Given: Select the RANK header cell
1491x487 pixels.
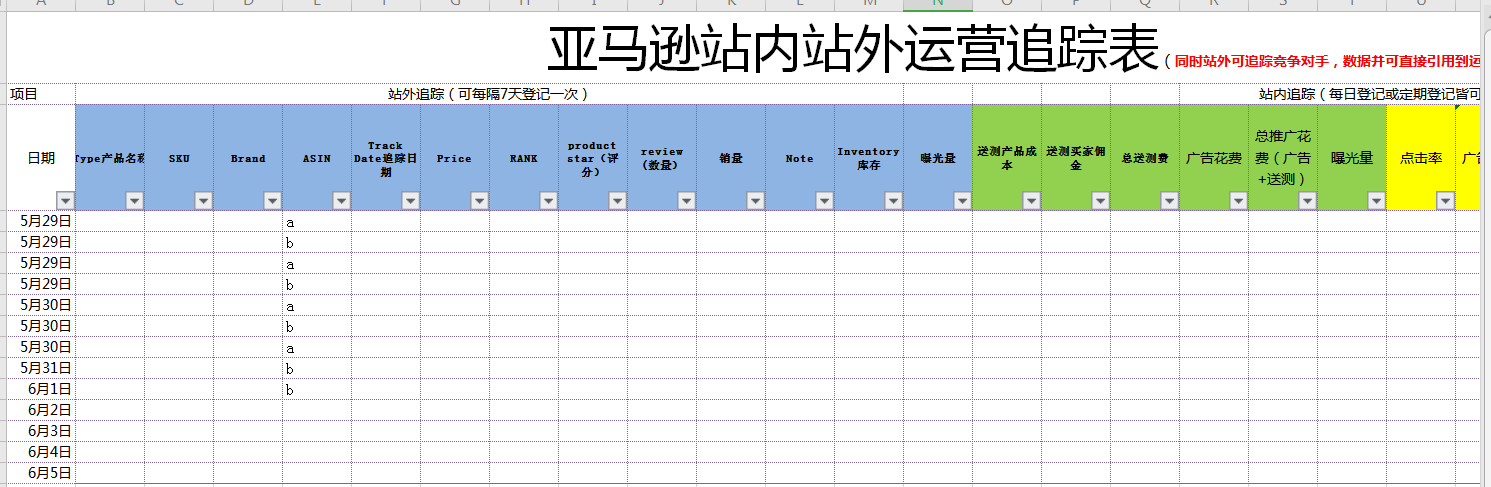Looking at the screenshot, I should [524, 157].
